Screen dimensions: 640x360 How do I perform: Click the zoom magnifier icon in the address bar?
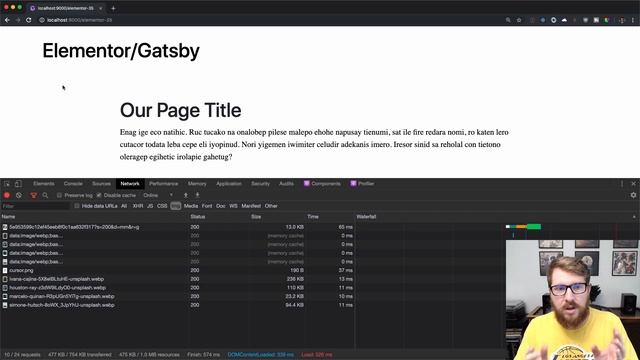508,20
